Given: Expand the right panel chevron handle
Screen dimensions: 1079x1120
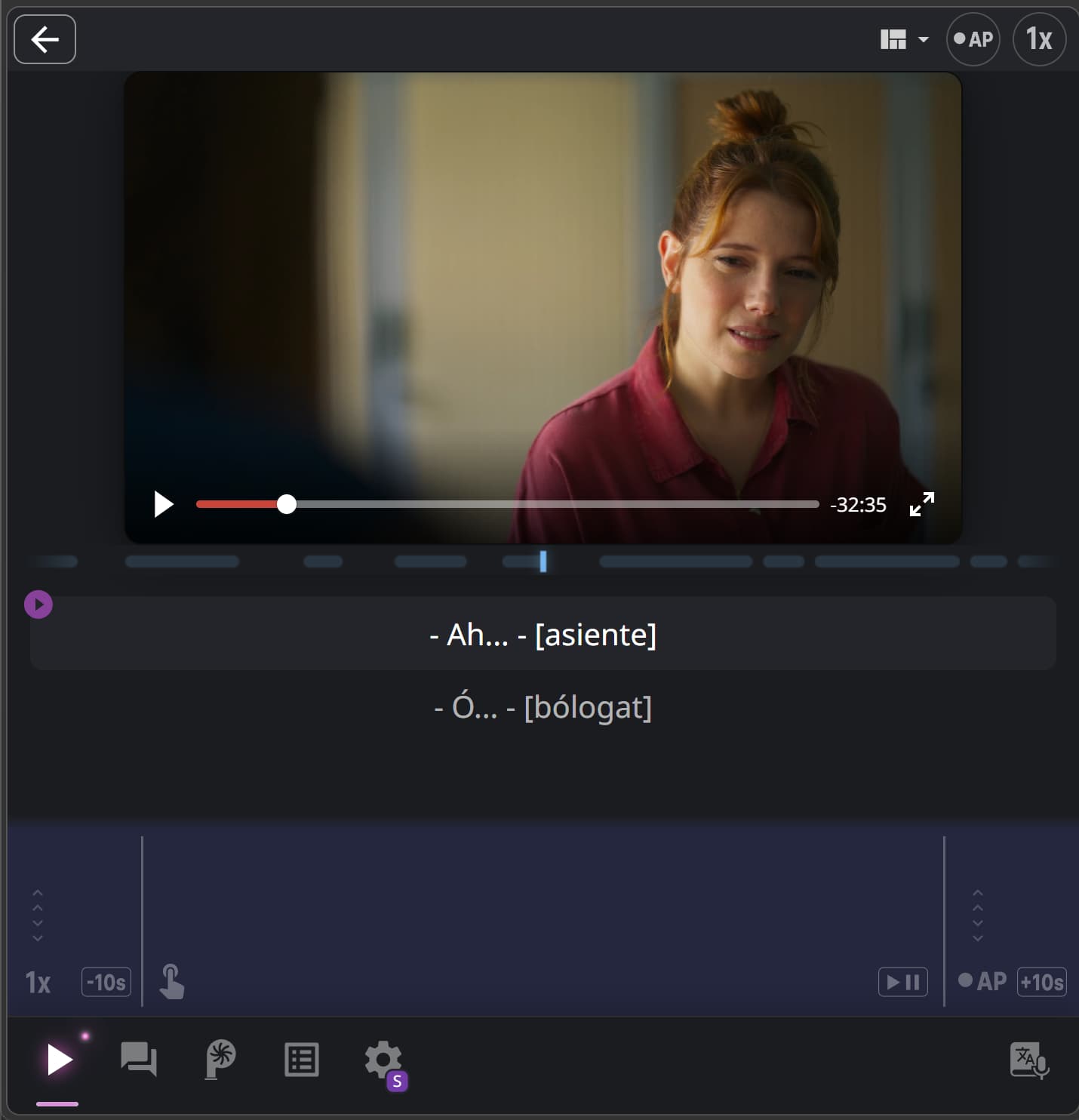Looking at the screenshot, I should pos(977,915).
